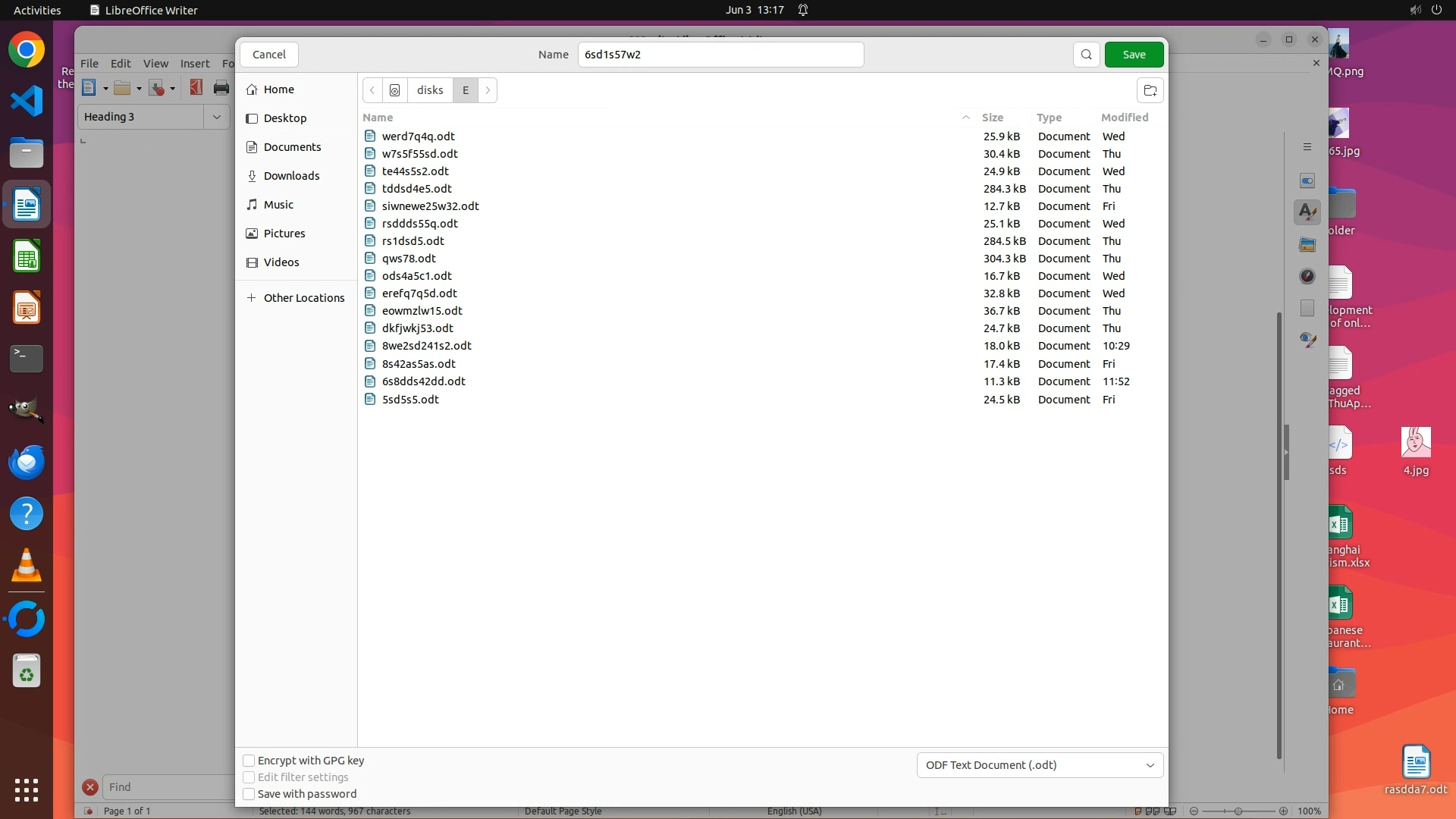Click the back arrow in path bar

[x=372, y=90]
